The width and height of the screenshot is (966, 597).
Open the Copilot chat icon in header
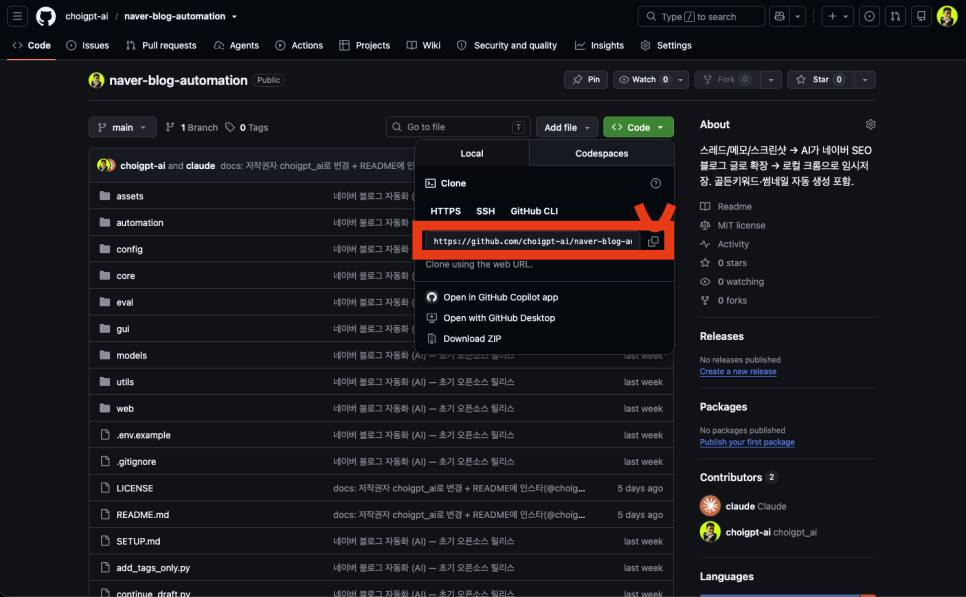(779, 17)
